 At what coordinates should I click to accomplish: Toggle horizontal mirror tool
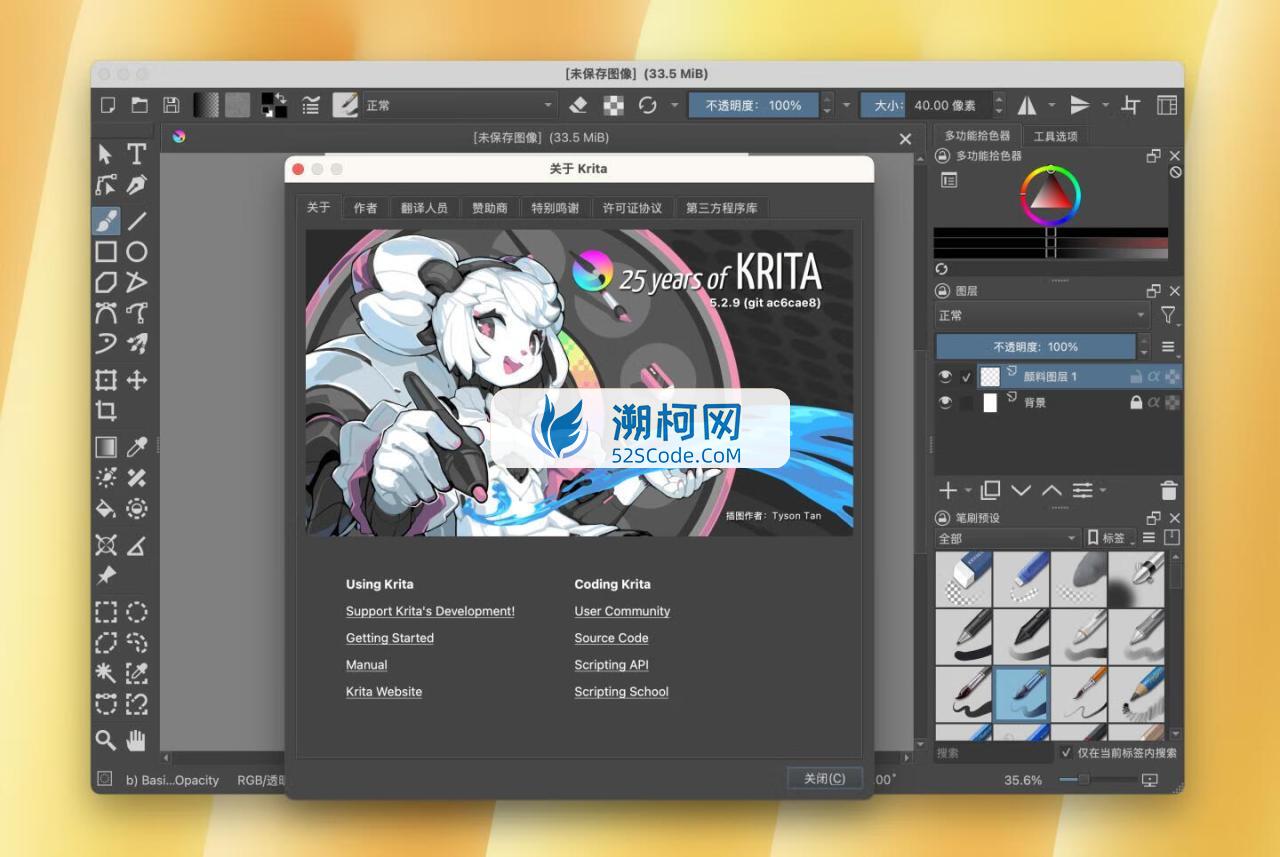point(1027,105)
